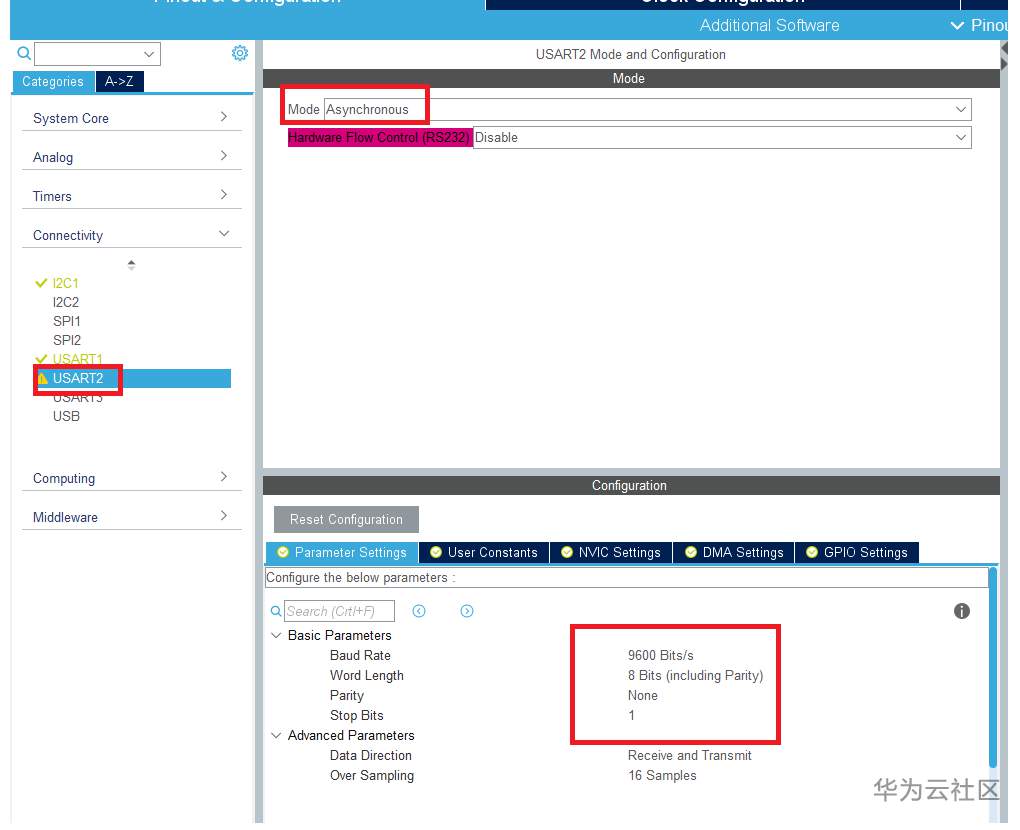Select the Baud Rate parameter label
Image resolution: width=1020 pixels, height=830 pixels.
360,655
